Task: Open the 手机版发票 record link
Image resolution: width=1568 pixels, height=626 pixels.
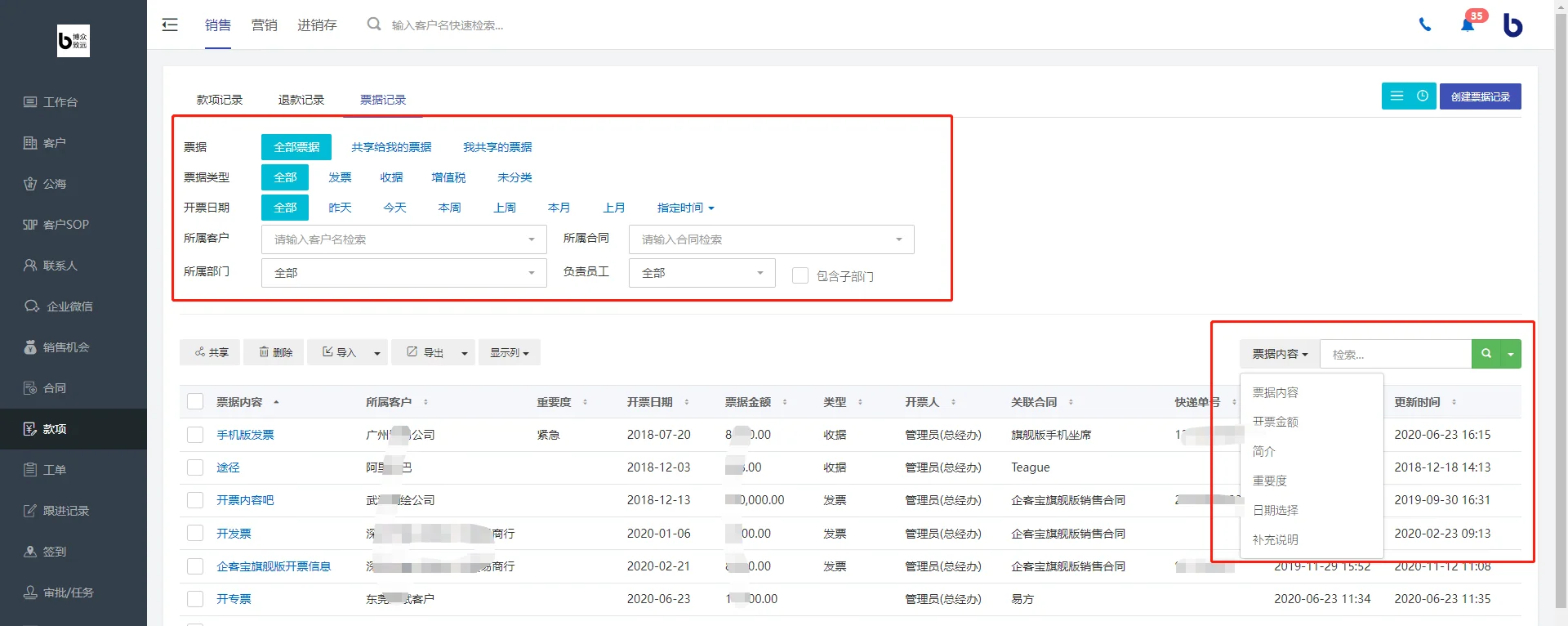Action: tap(245, 435)
